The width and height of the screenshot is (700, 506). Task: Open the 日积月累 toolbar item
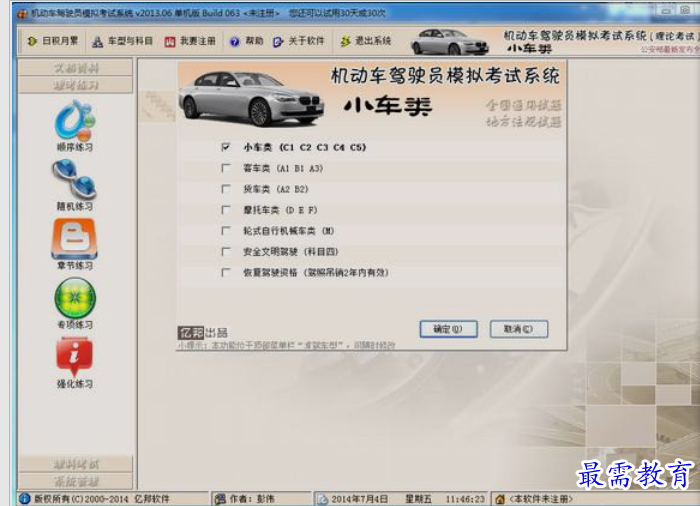point(52,41)
